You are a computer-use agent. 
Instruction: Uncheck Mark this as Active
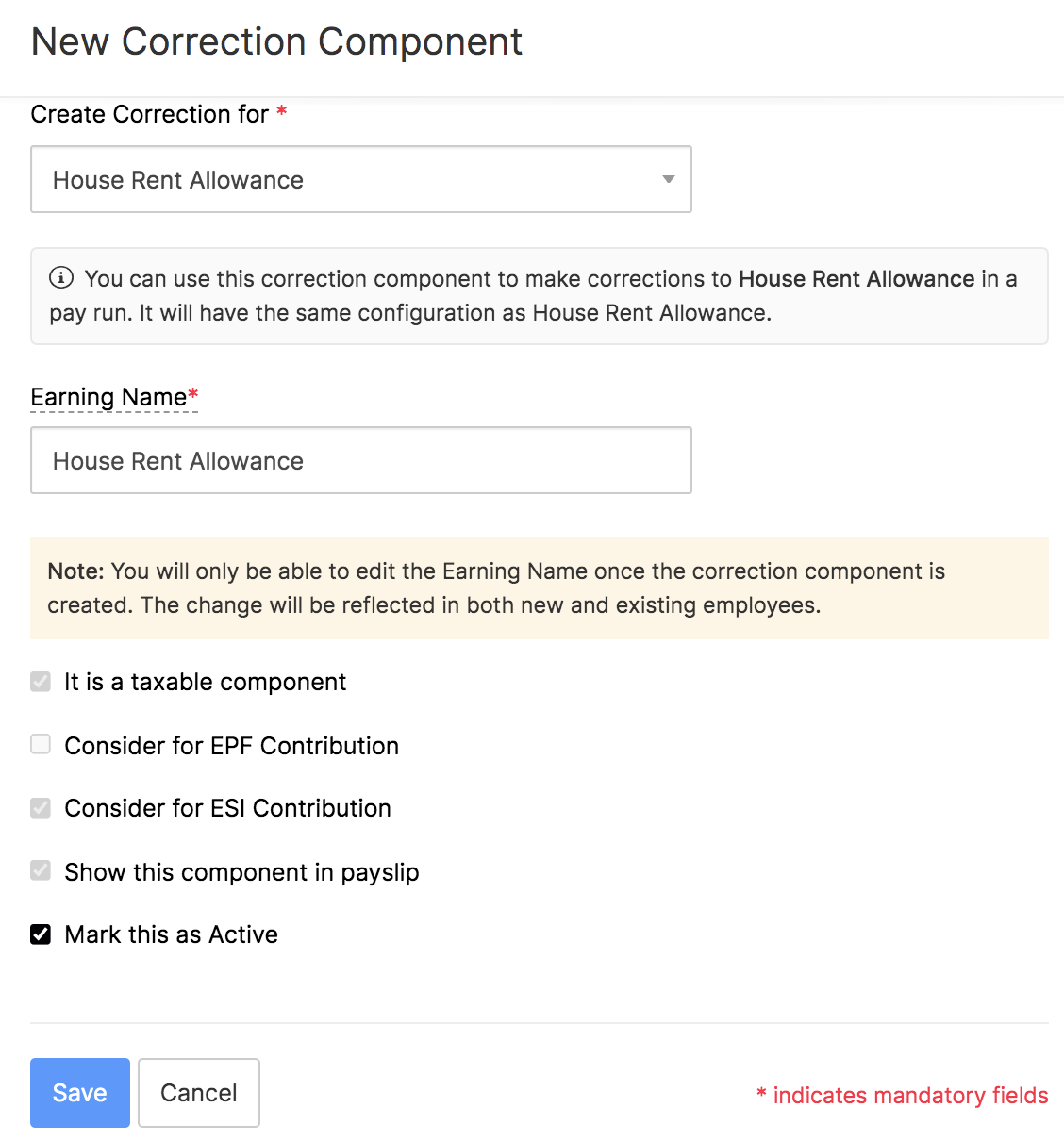tap(40, 934)
